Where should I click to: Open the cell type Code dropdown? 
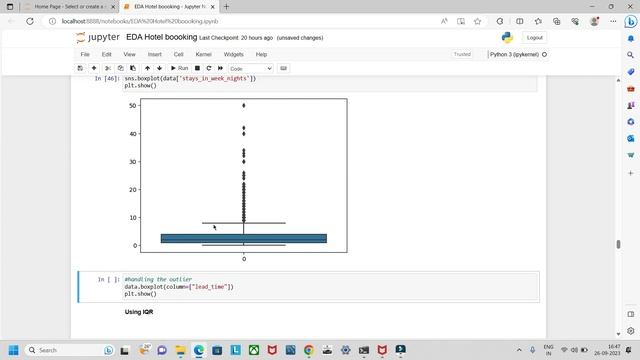(x=251, y=69)
